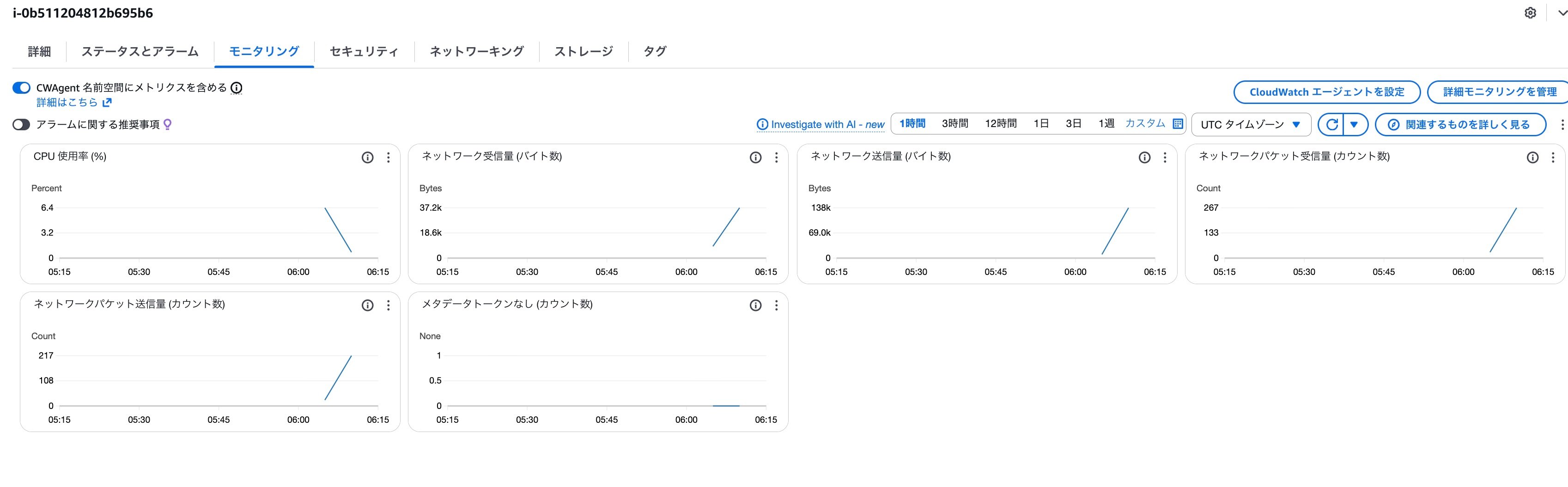Open the refresh options dropdown arrow
The height and width of the screenshot is (487, 1568).
1355,124
